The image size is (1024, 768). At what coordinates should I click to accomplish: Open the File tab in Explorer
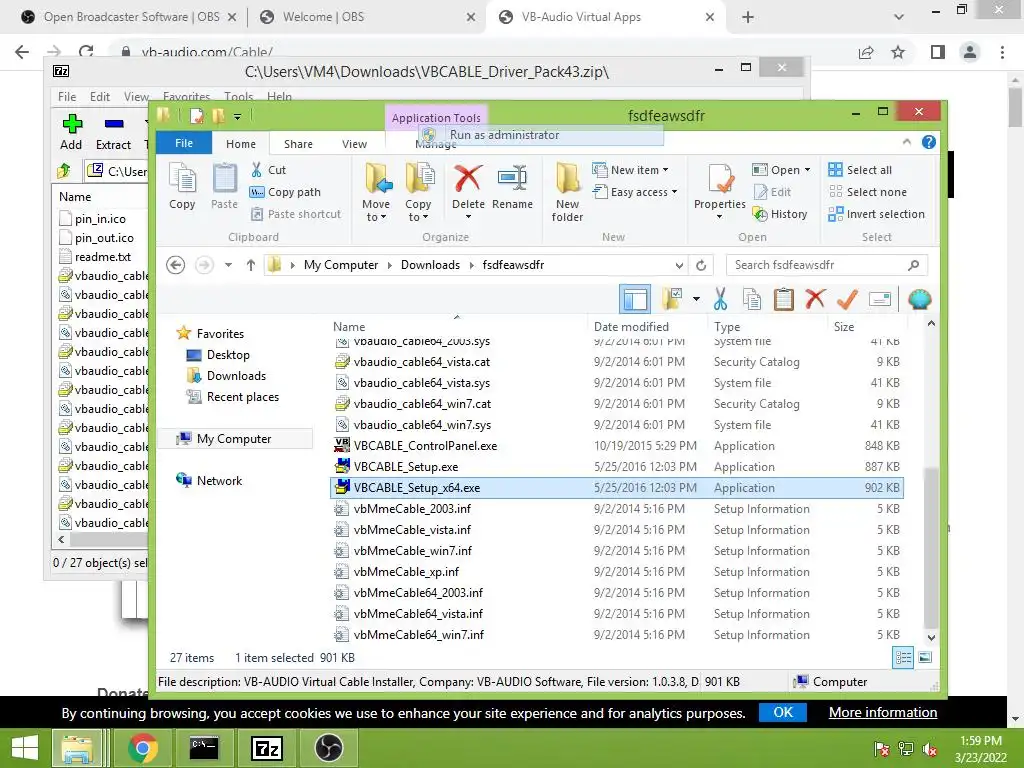click(184, 143)
